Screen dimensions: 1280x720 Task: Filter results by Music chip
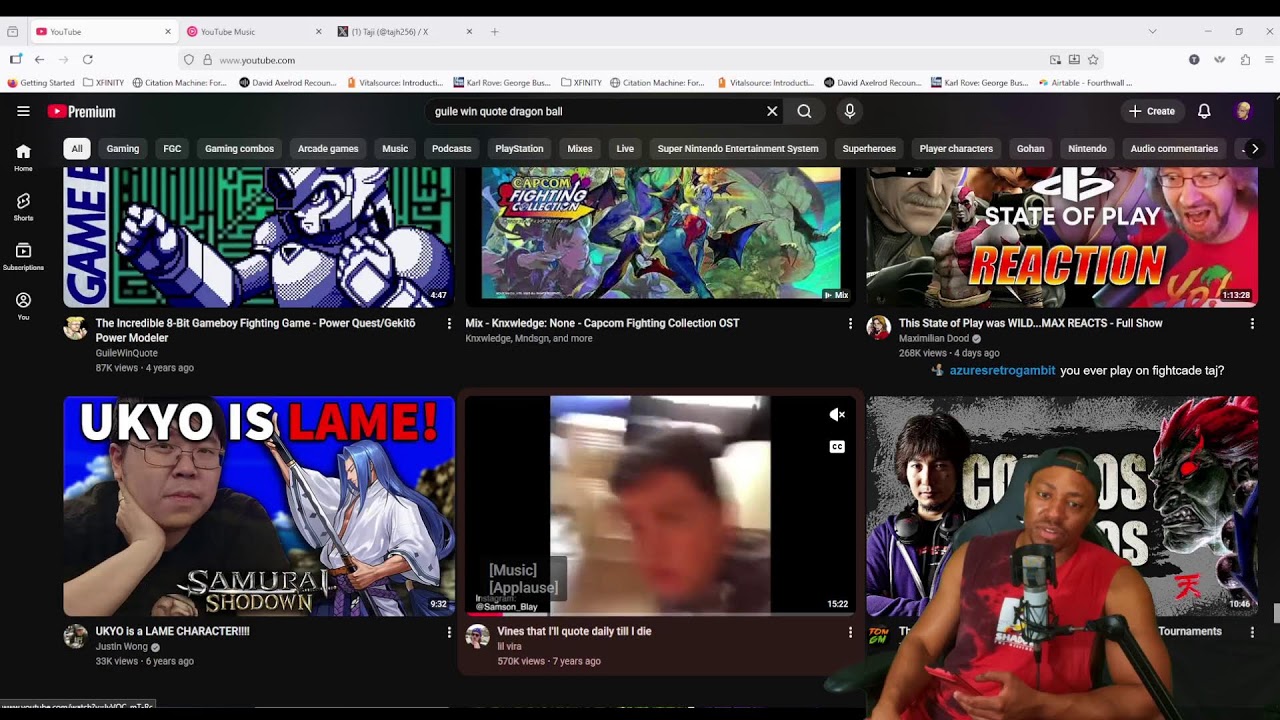[395, 149]
